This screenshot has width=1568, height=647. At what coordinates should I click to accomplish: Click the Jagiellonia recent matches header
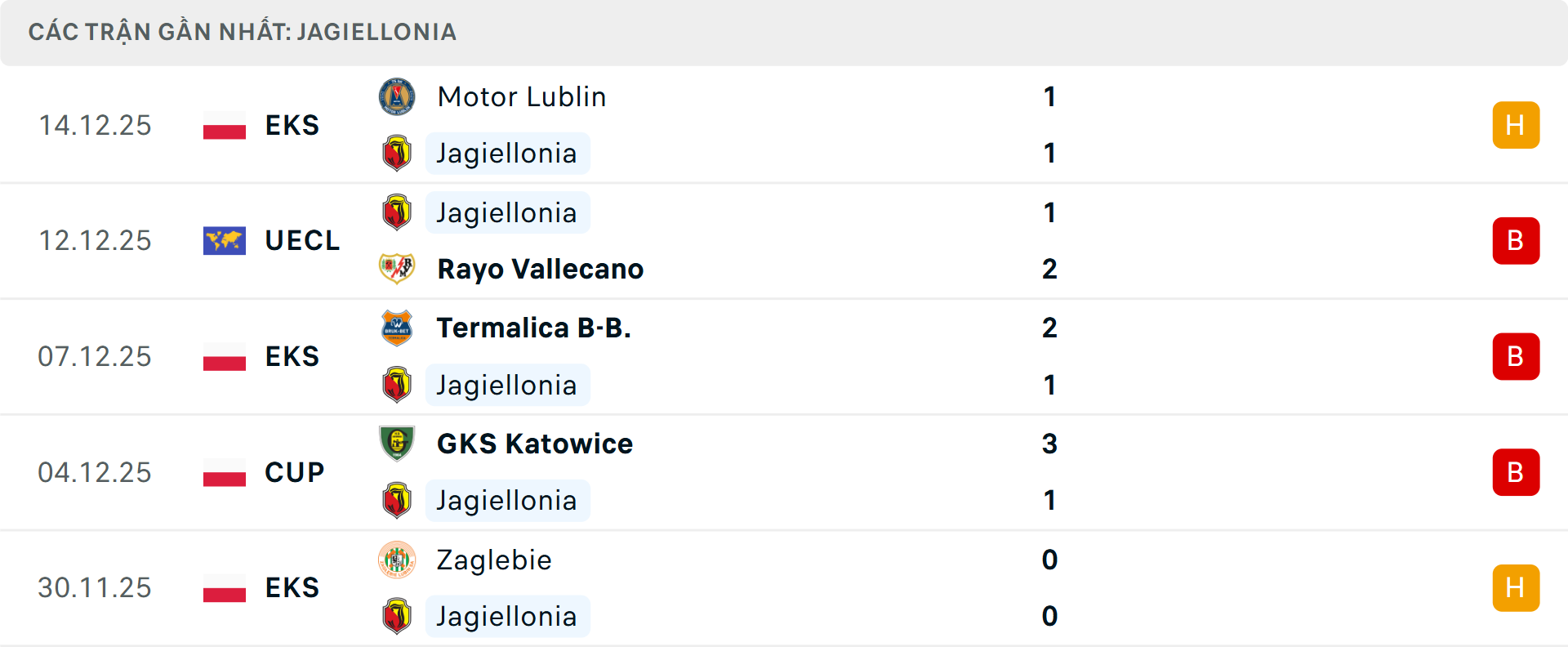click(243, 32)
